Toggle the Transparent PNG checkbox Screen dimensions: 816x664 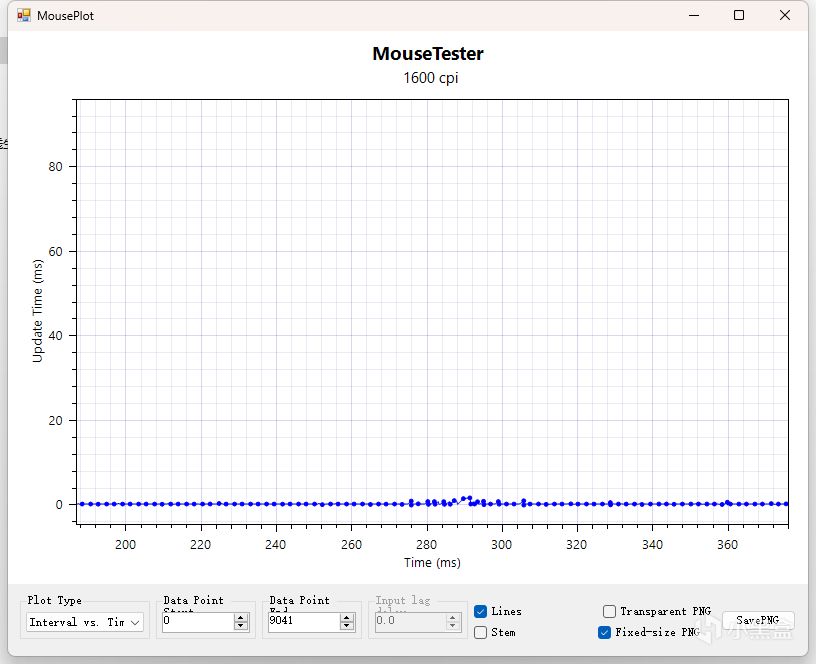pyautogui.click(x=609, y=611)
